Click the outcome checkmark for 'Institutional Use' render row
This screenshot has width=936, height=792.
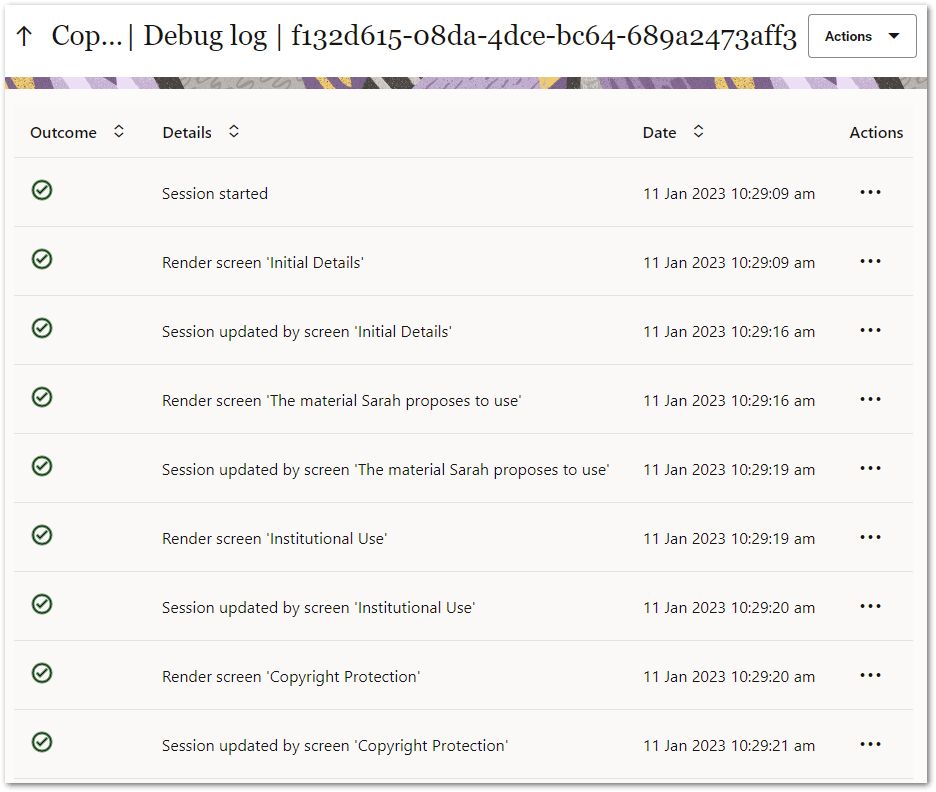pos(41,536)
